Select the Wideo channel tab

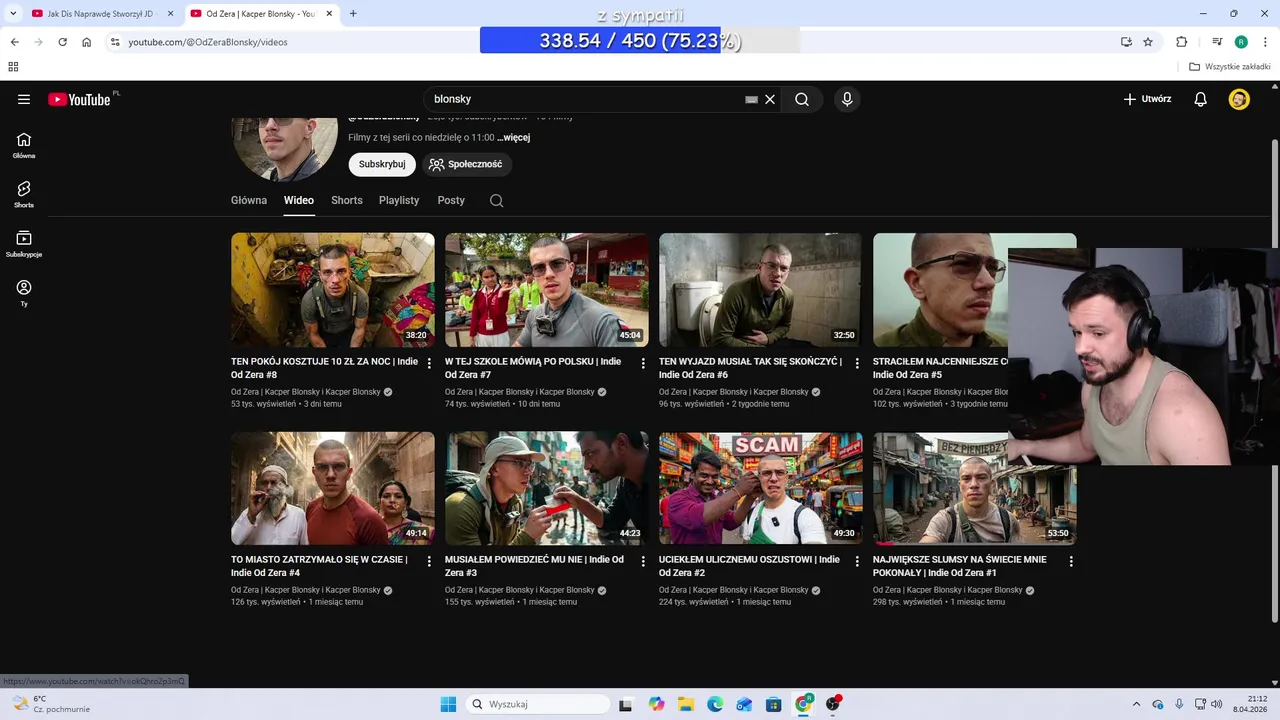(x=299, y=200)
